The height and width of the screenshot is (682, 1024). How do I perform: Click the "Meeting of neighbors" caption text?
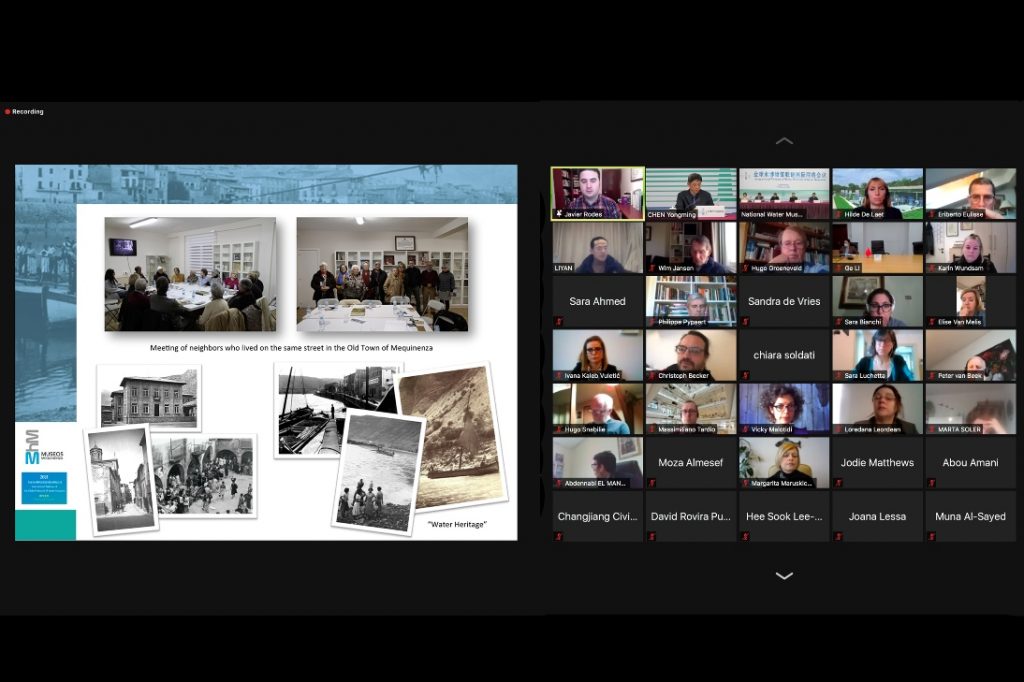(x=291, y=348)
